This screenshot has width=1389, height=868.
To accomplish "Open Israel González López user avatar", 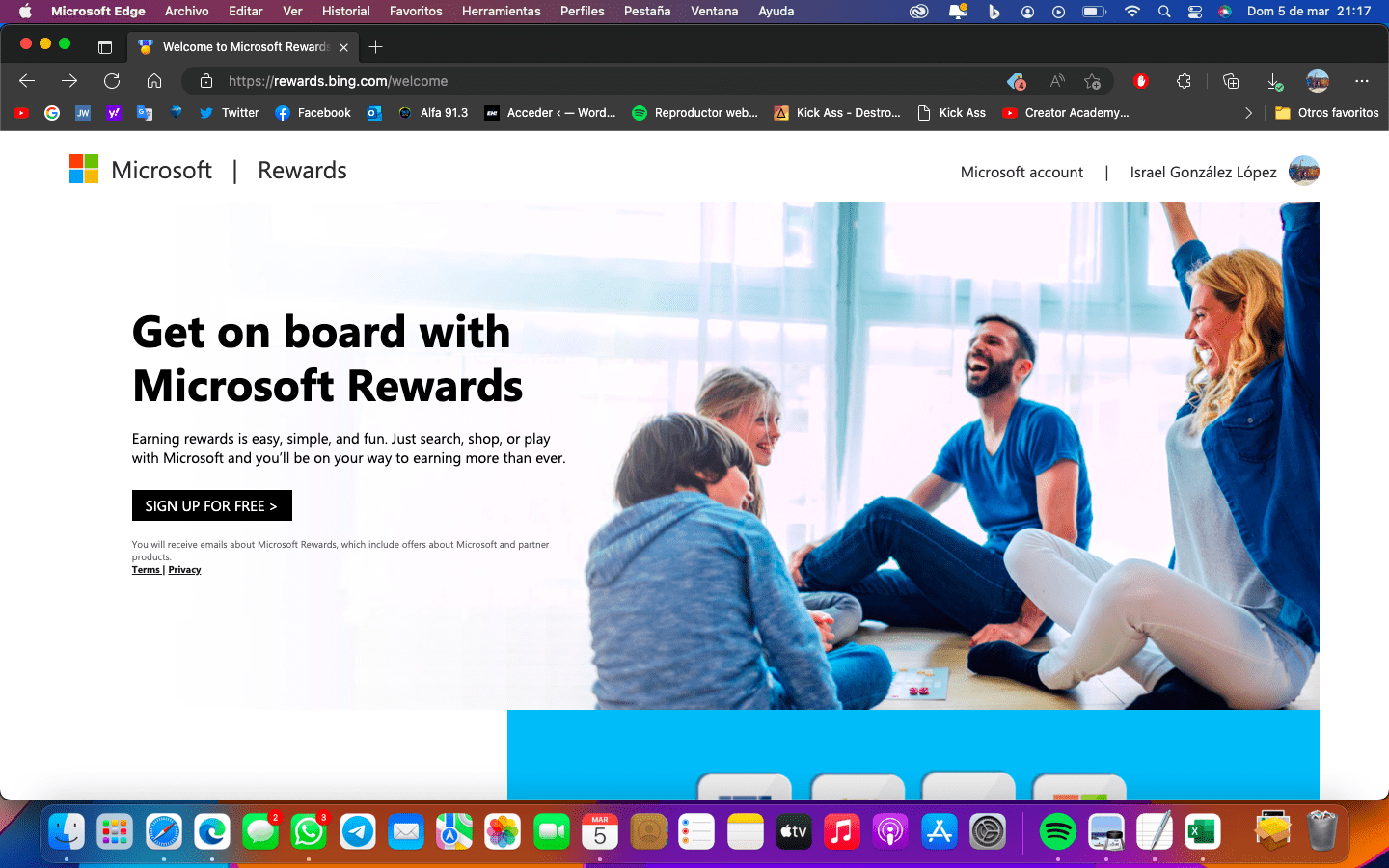I will click(x=1303, y=171).
